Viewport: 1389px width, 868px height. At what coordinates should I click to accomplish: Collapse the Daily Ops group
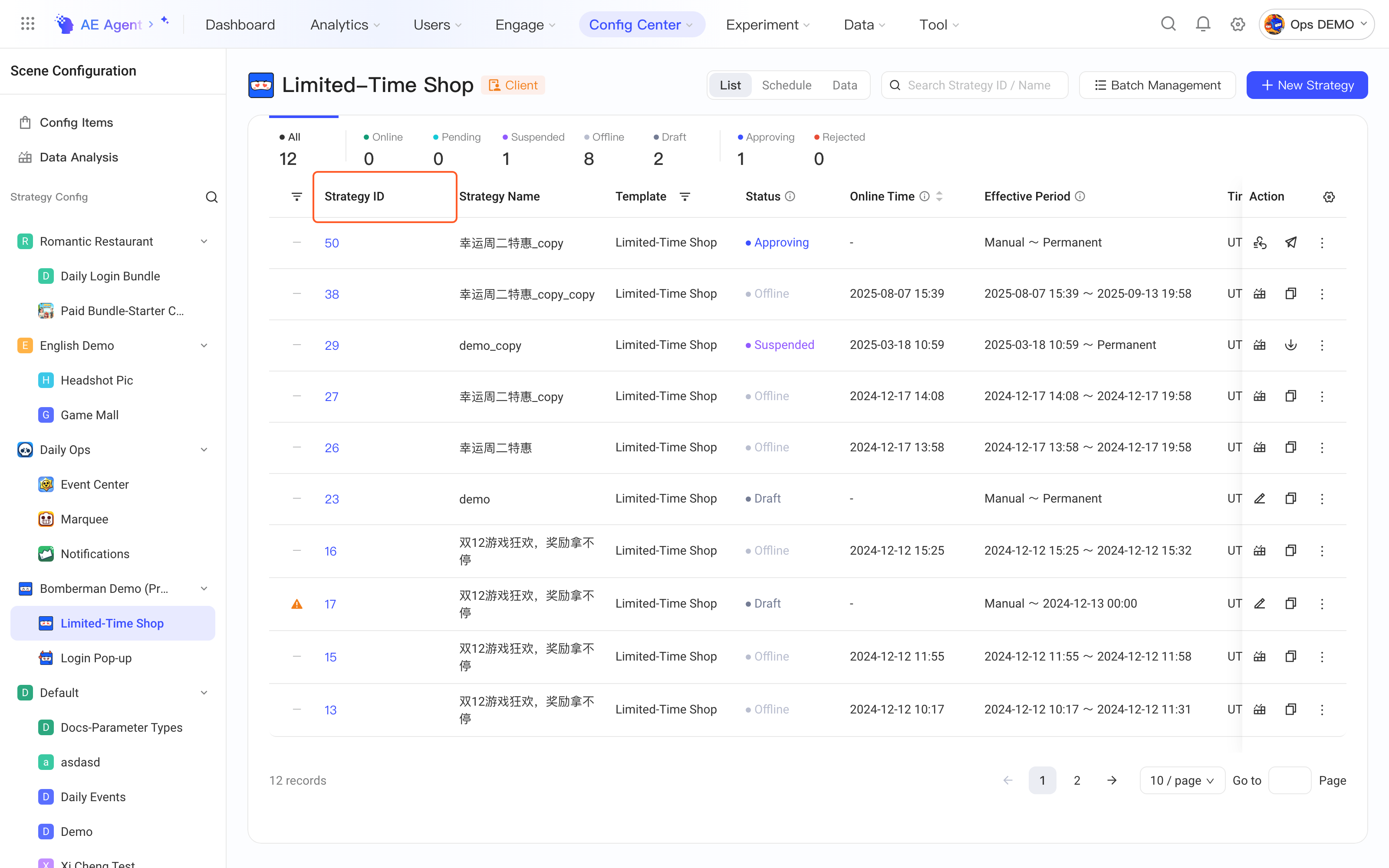(204, 450)
